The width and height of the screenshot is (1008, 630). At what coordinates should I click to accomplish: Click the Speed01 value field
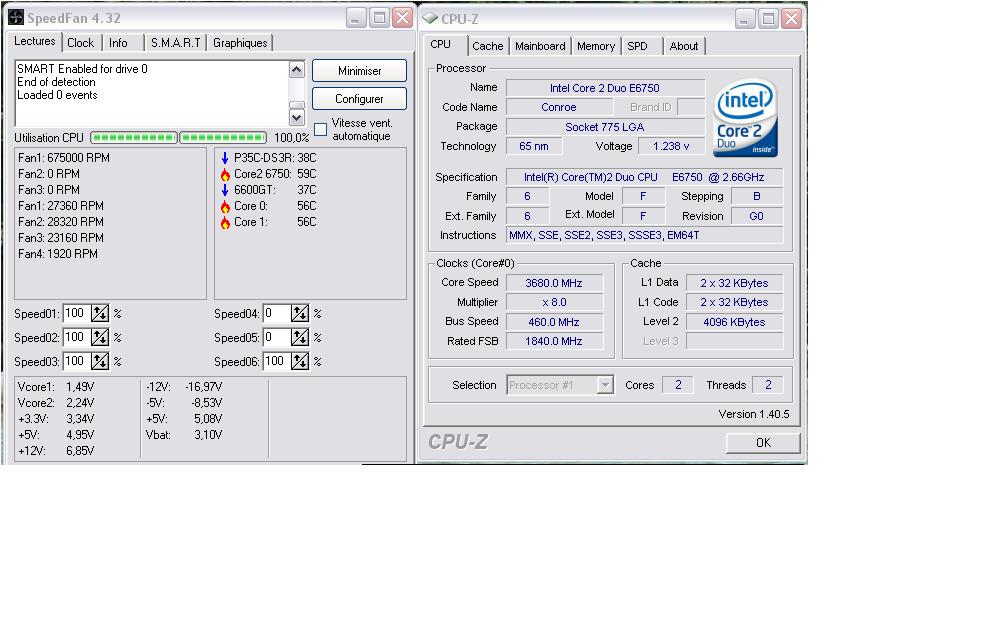(76, 314)
